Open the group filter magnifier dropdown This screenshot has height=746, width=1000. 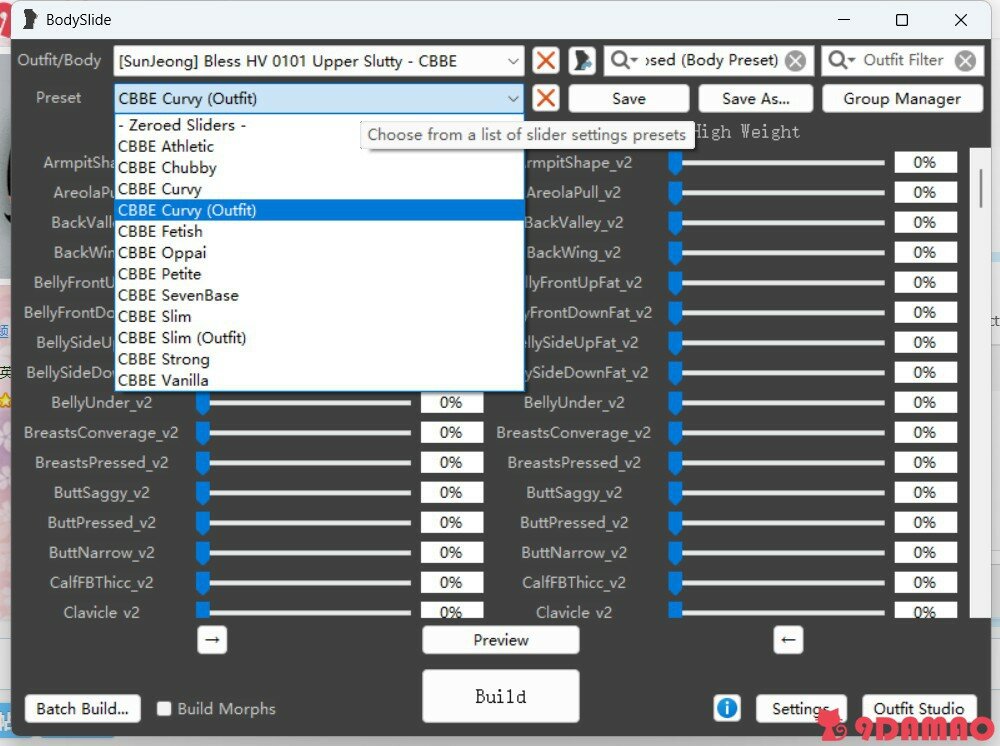click(x=624, y=61)
